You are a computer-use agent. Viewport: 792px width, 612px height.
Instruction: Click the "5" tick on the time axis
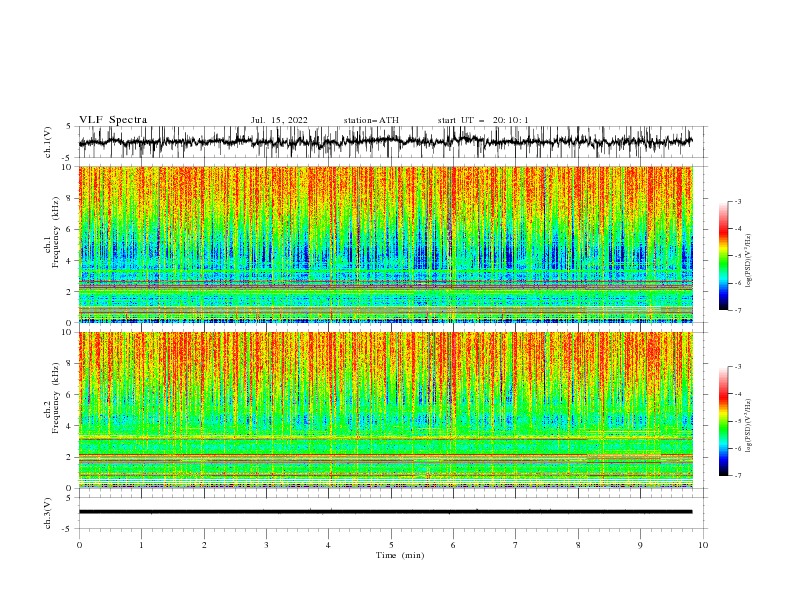pyautogui.click(x=391, y=545)
